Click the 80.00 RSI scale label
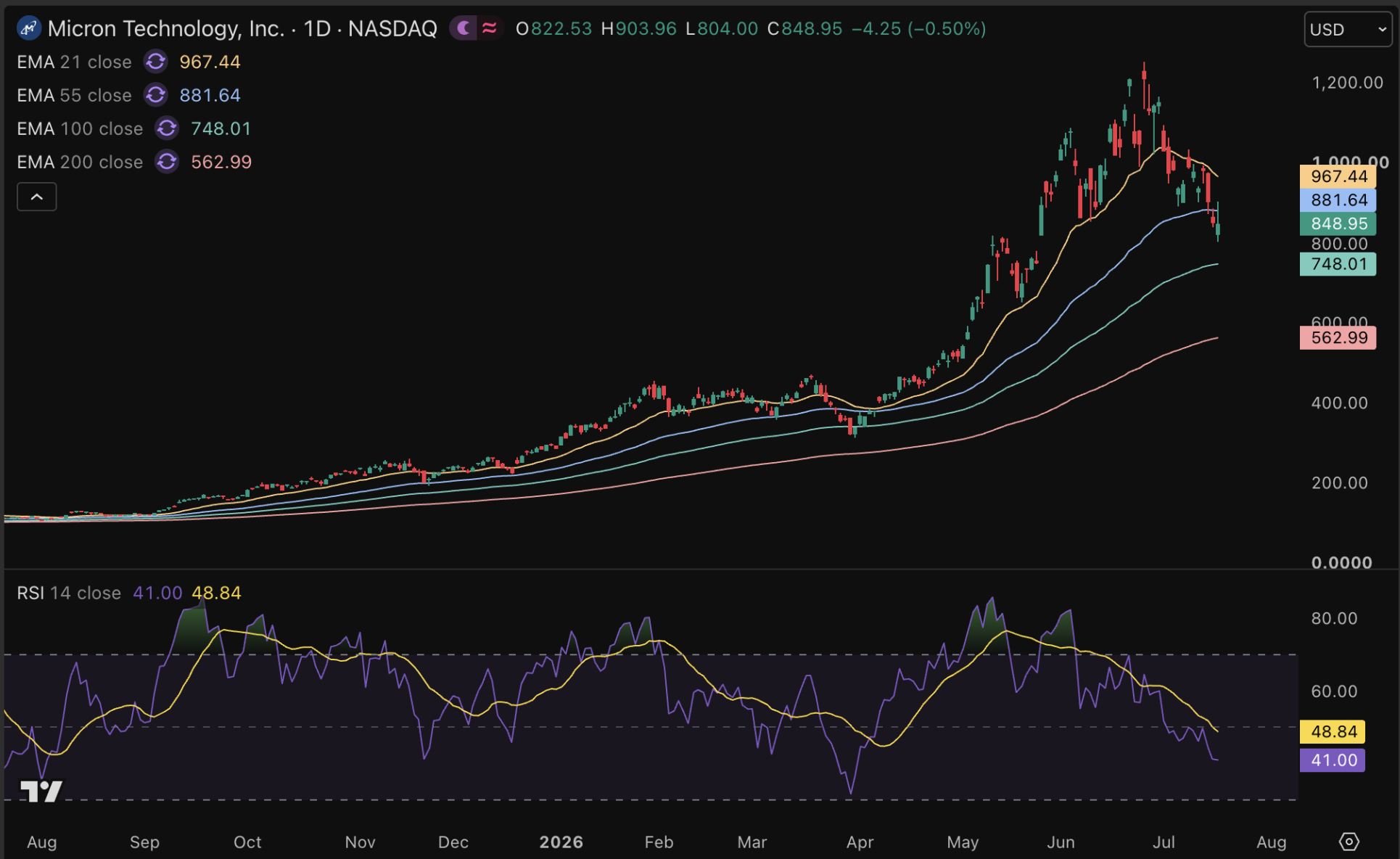Image resolution: width=1400 pixels, height=859 pixels. point(1334,619)
